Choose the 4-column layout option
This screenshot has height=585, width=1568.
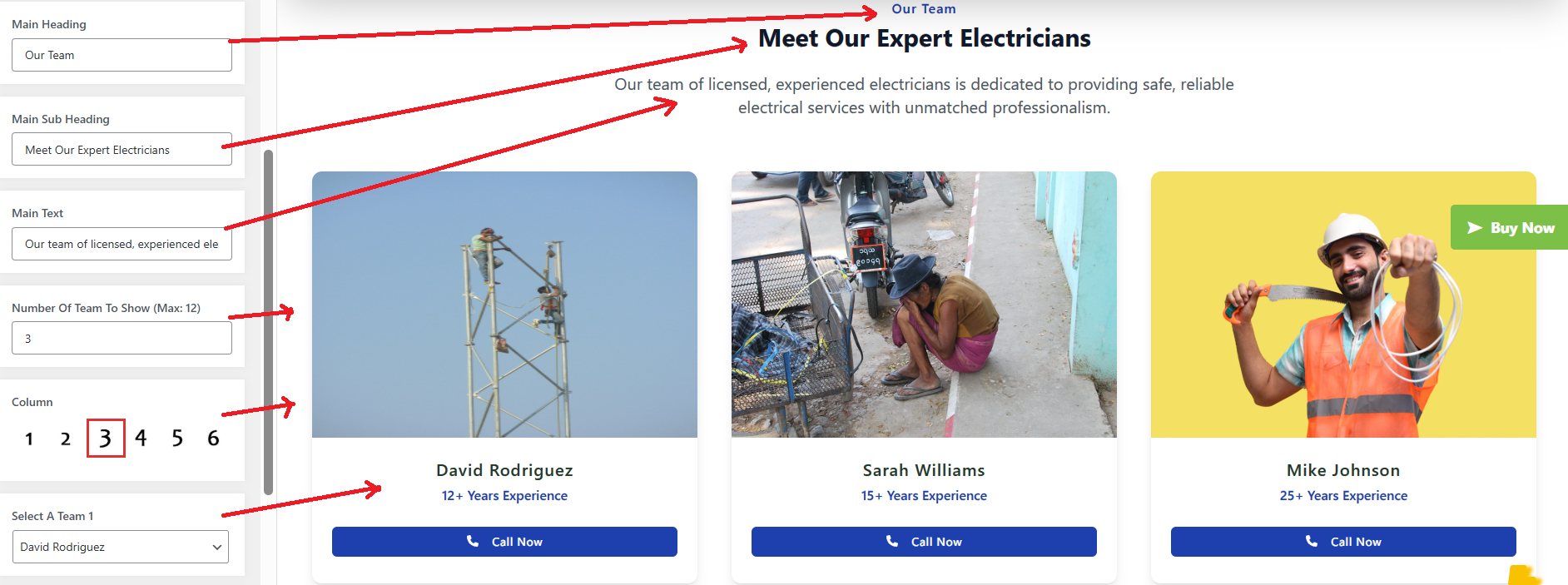(x=141, y=438)
